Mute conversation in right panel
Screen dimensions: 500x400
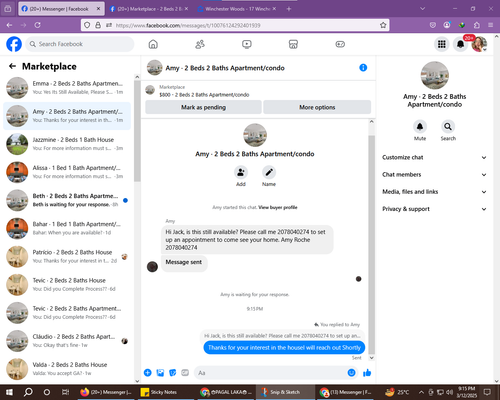tap(420, 127)
